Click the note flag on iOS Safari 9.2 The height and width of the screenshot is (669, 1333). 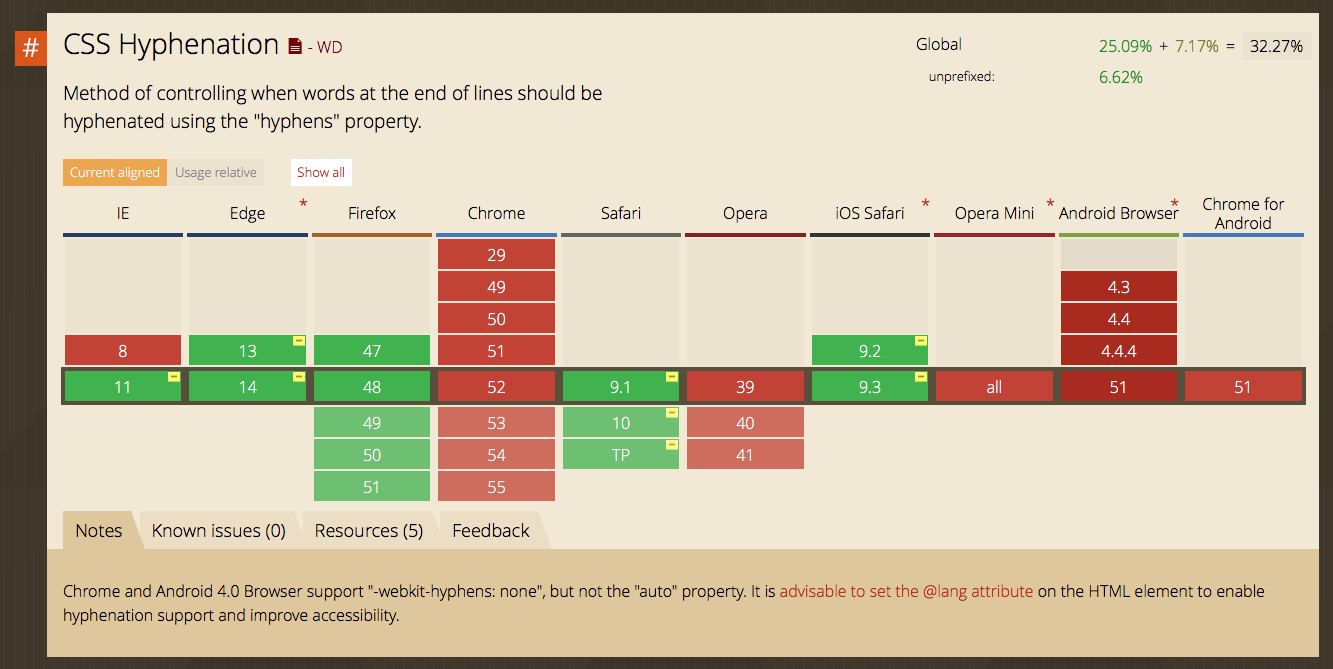point(920,341)
